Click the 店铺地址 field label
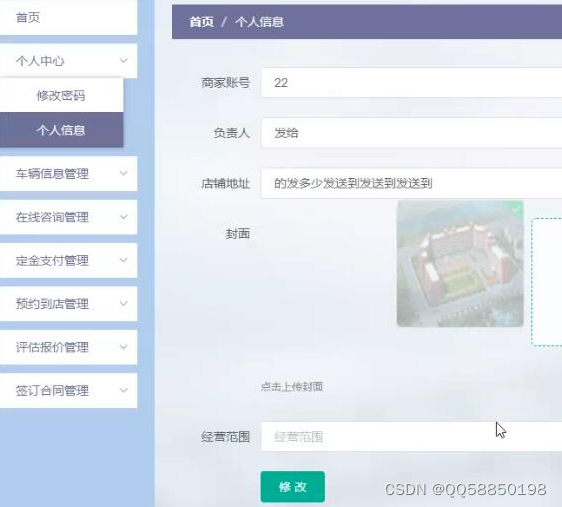Screen dimensions: 562x507 pos(225,183)
